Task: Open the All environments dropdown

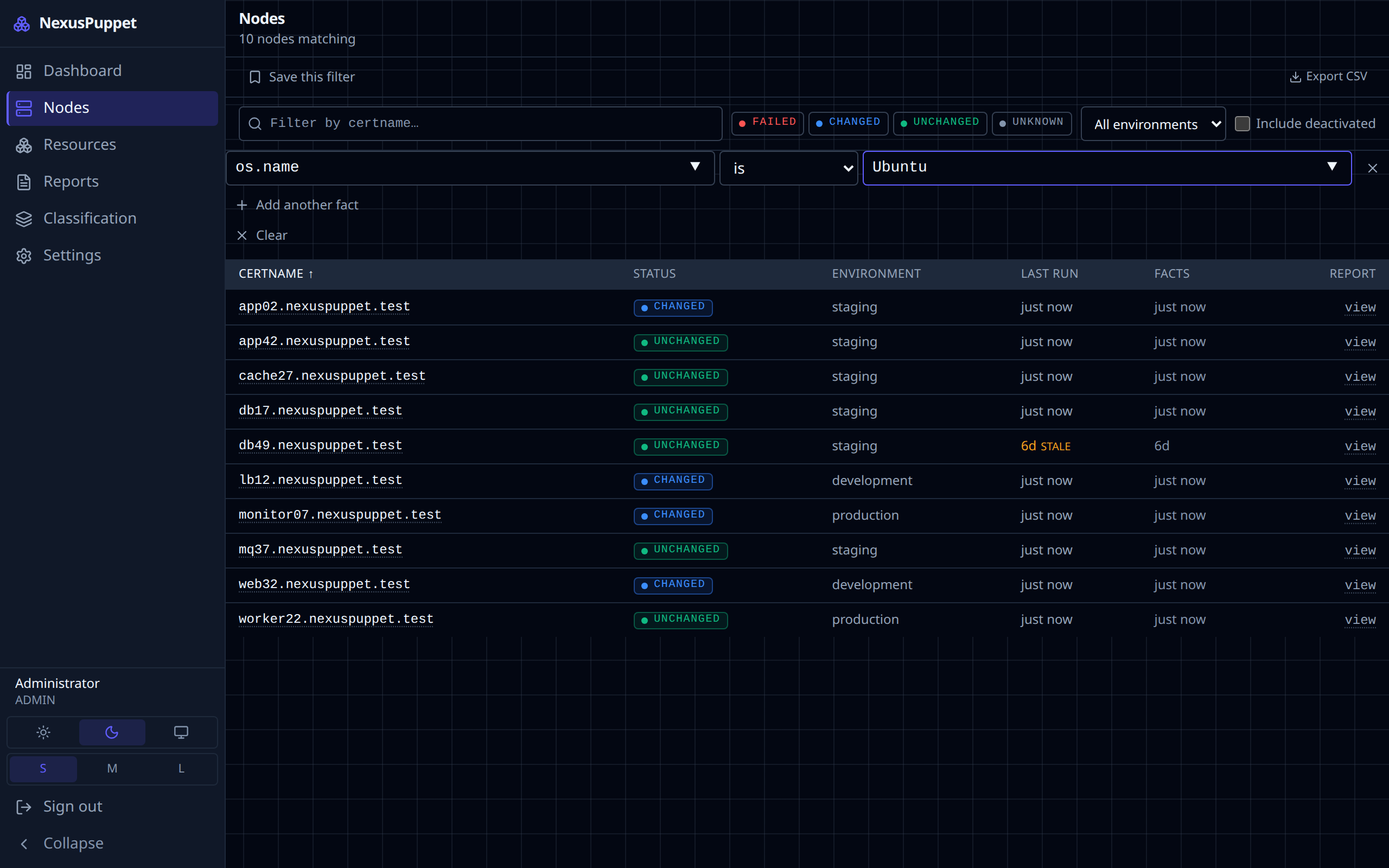Action: click(1153, 124)
